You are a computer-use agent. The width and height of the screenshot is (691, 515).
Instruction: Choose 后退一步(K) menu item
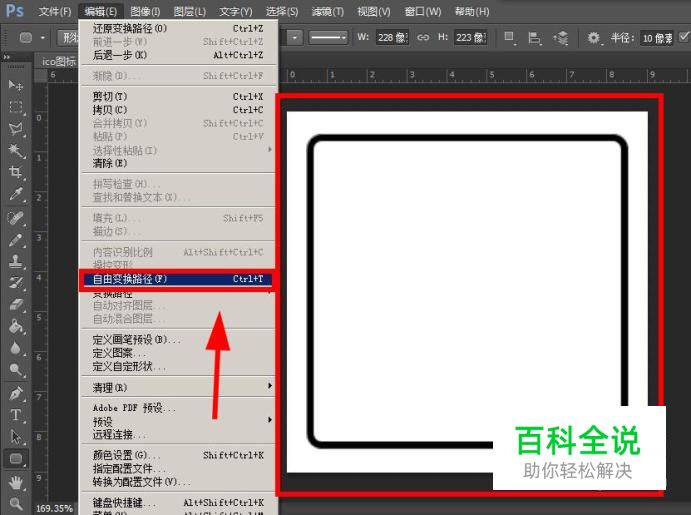[178, 55]
